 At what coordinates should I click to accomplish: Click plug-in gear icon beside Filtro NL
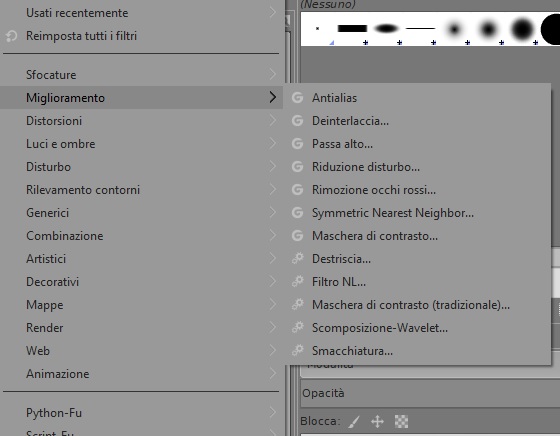(298, 281)
